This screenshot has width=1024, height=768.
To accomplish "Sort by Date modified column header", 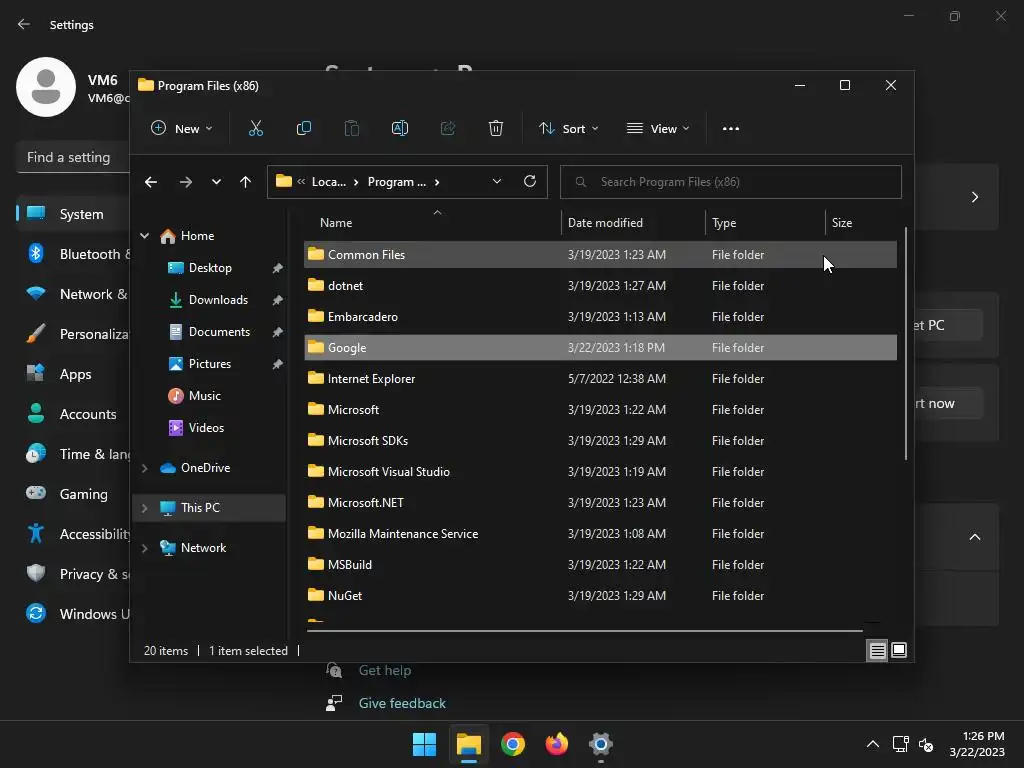I will click(633, 223).
